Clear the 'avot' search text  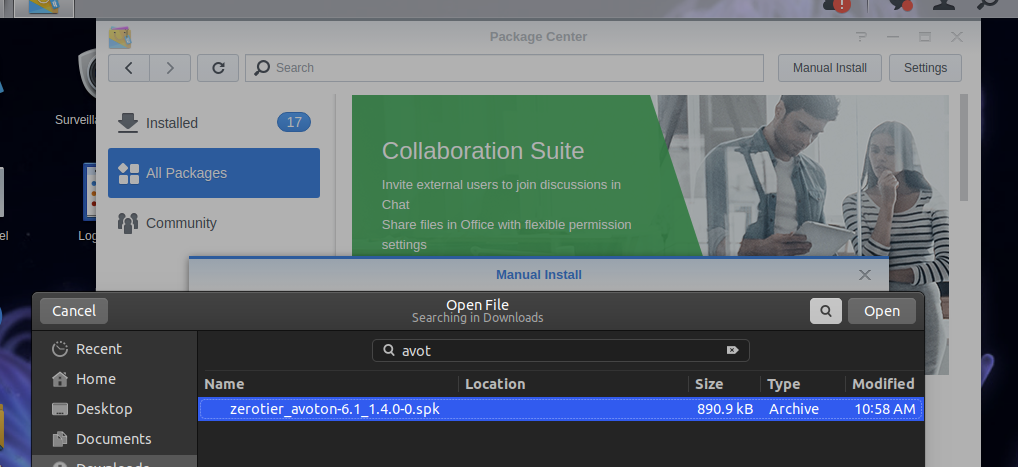point(732,350)
